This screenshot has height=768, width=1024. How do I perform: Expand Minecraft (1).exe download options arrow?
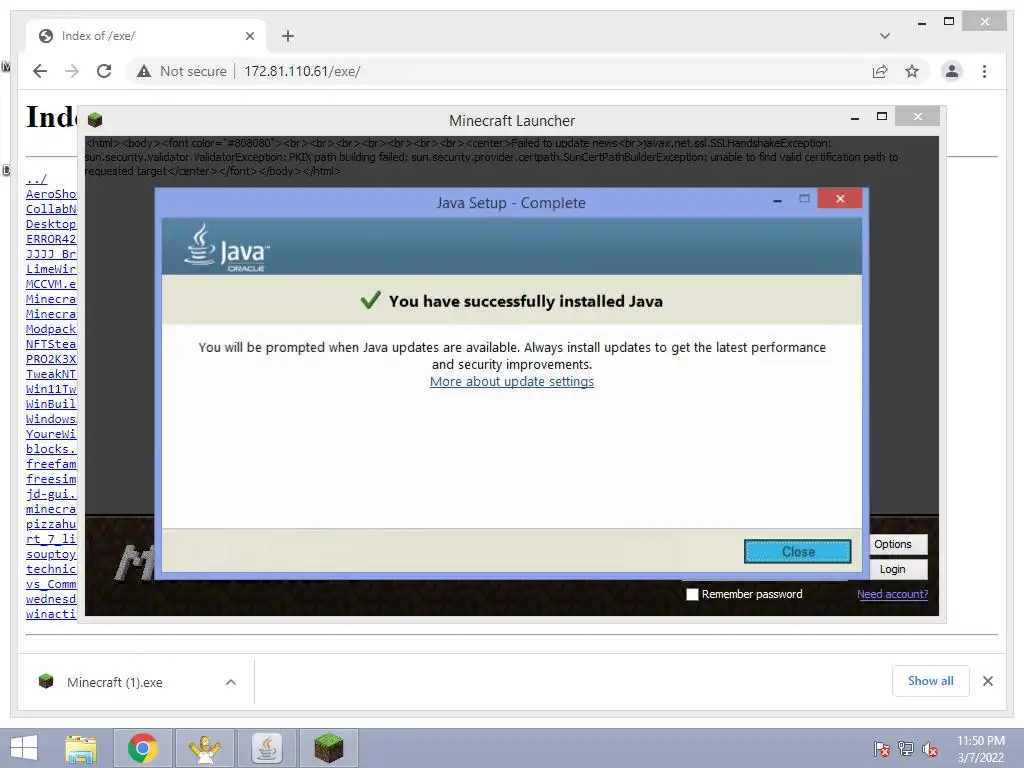(x=231, y=682)
